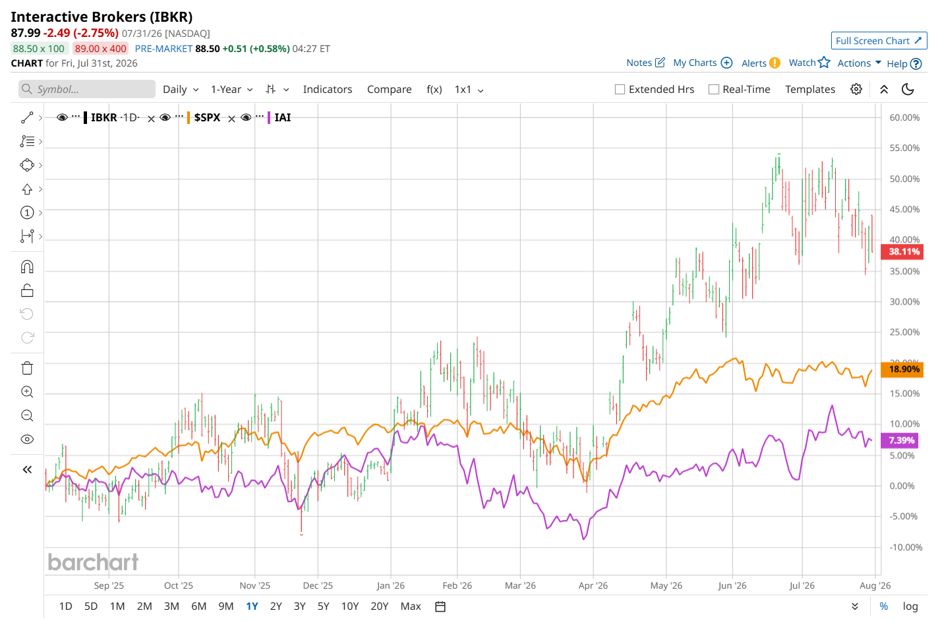Select the 3M range tab
This screenshot has width=940, height=621.
coord(171,606)
